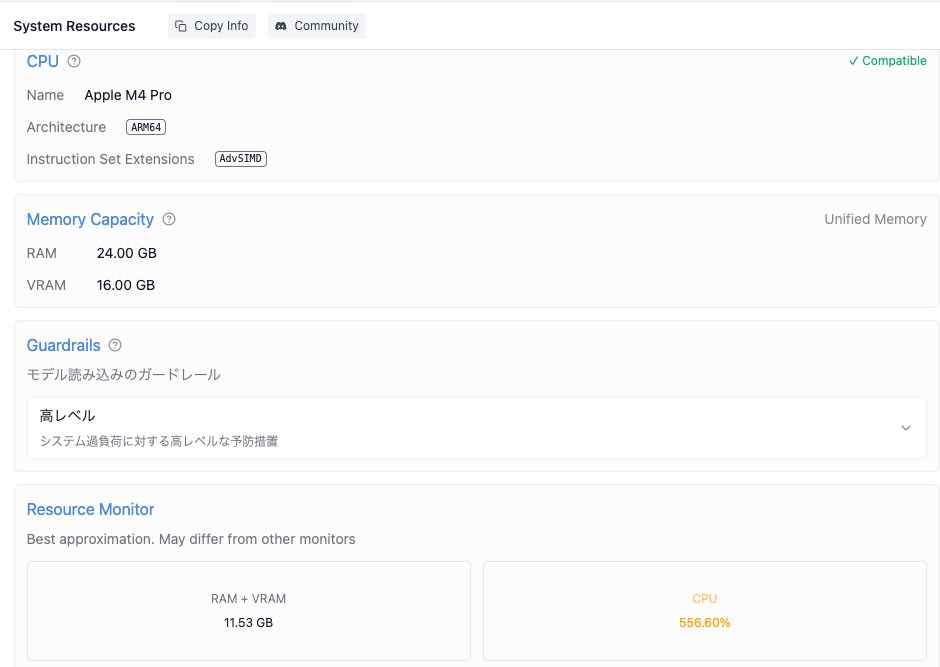The height and width of the screenshot is (667, 940).
Task: Show help for the CPU section
Action: 74,61
